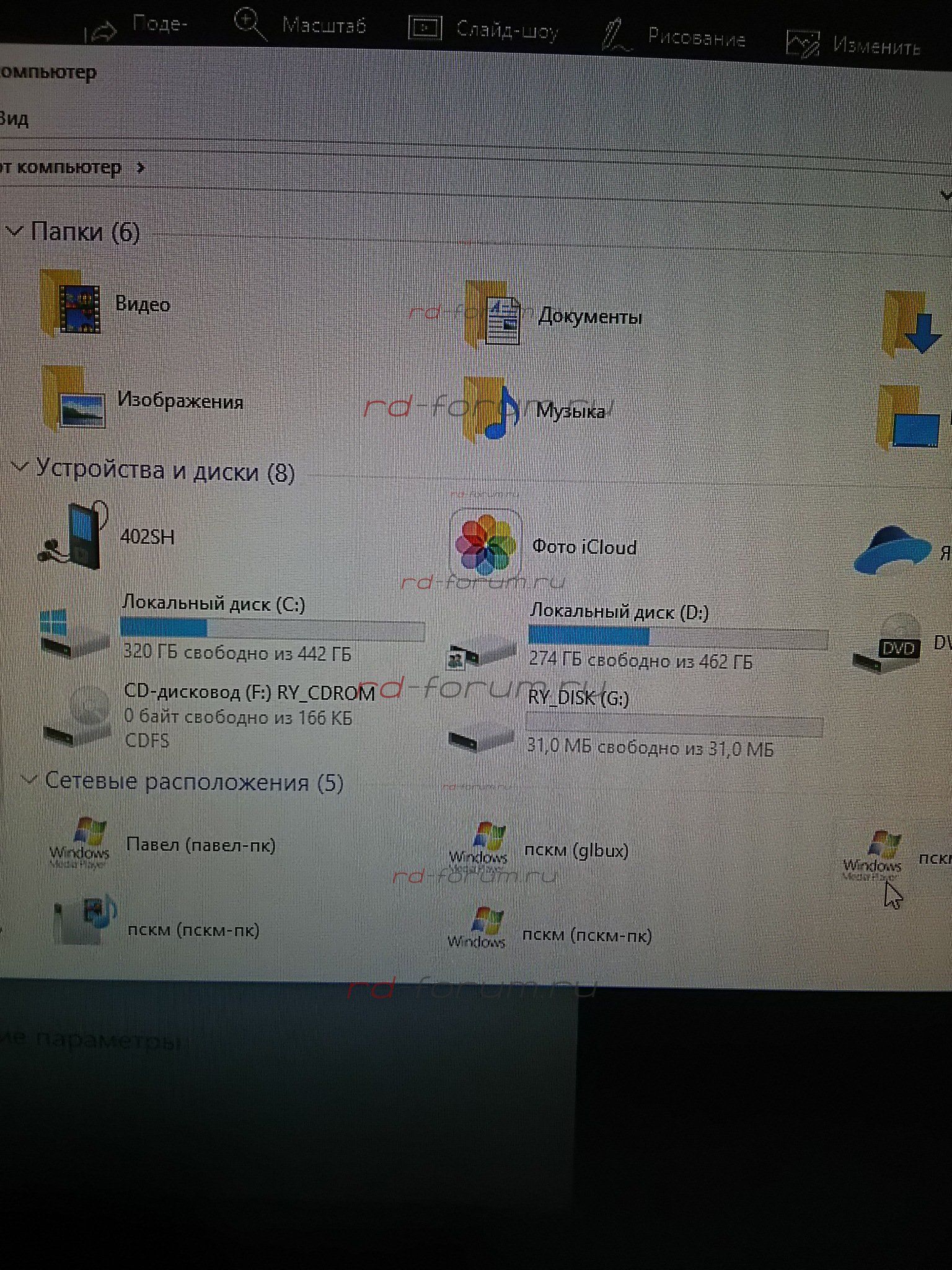The image size is (952, 1270).
Task: Click the breadcrumb arrow after компьютер
Action: (141, 167)
